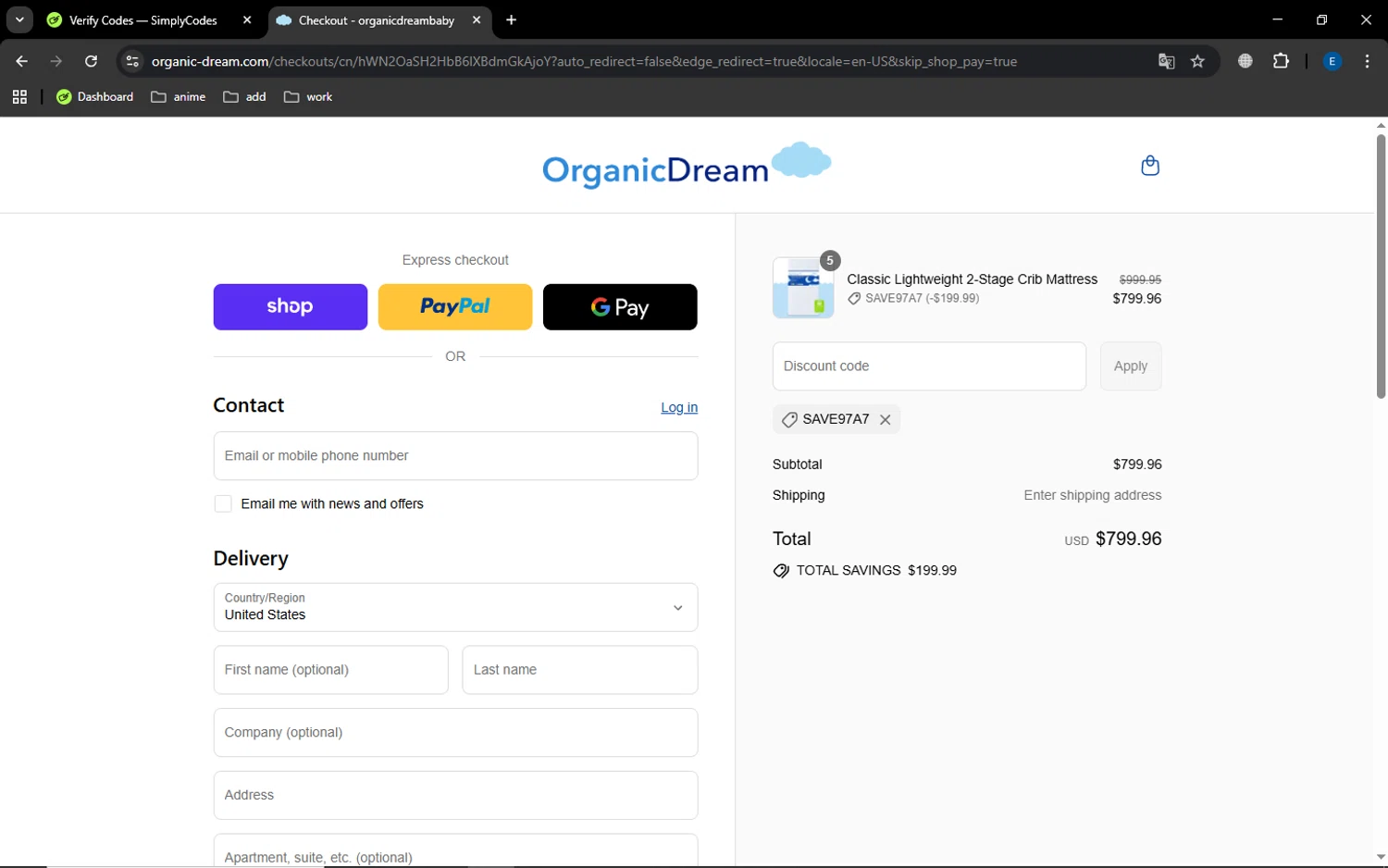Open the apps grid in bookmarks bar
Screen dimensions: 1388x868
click(x=19, y=96)
